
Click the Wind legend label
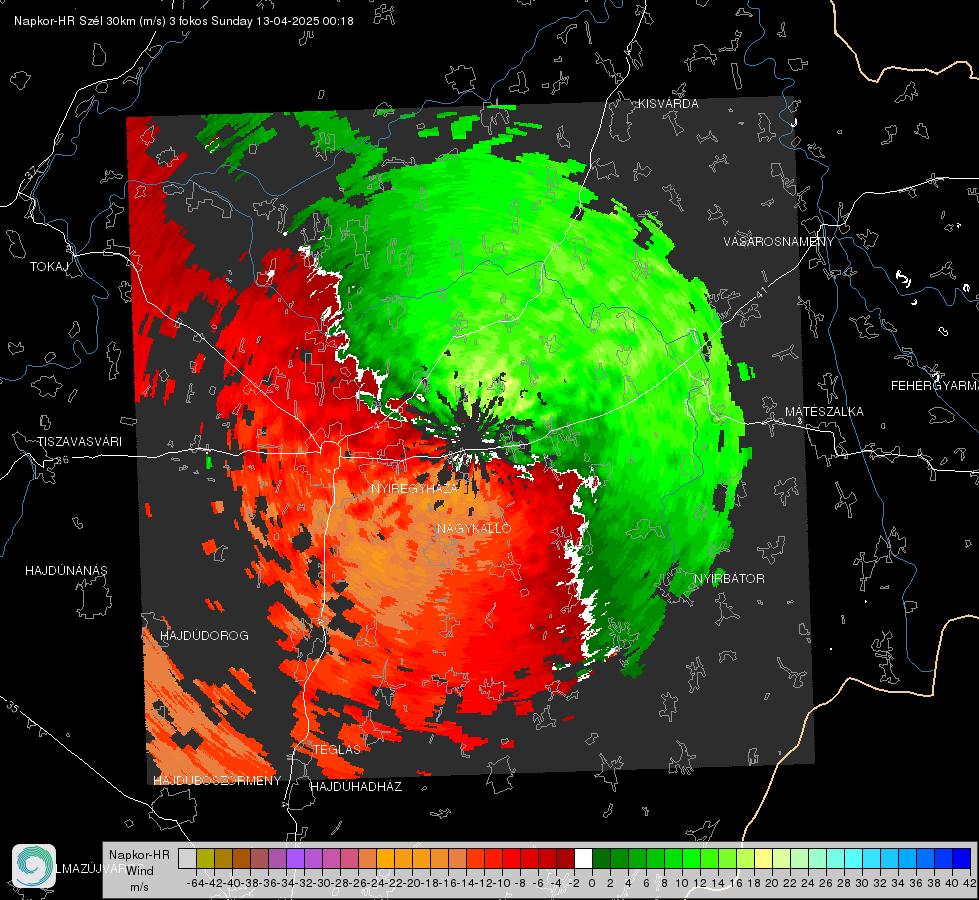coord(140,871)
